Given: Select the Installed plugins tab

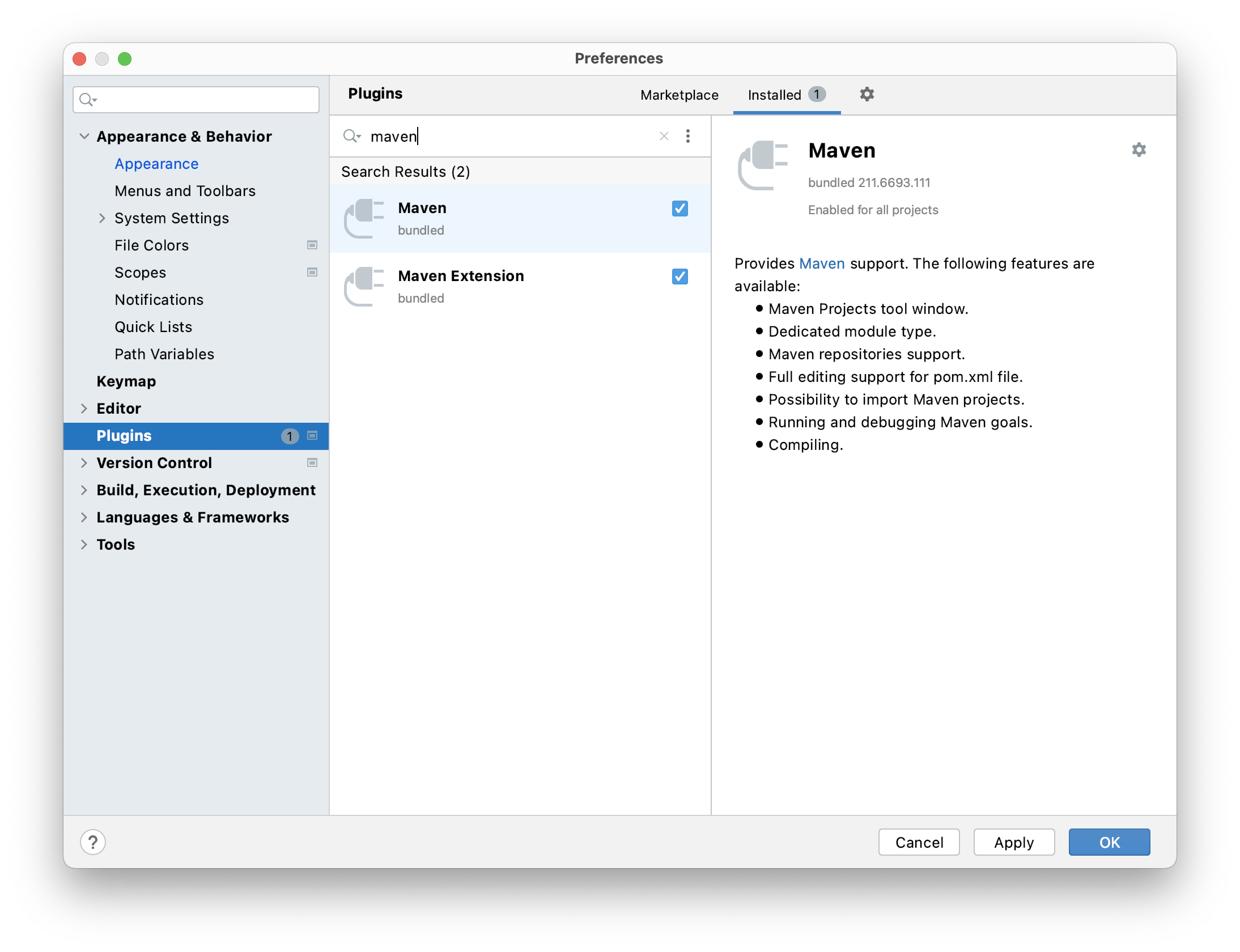Looking at the screenshot, I should 774,95.
